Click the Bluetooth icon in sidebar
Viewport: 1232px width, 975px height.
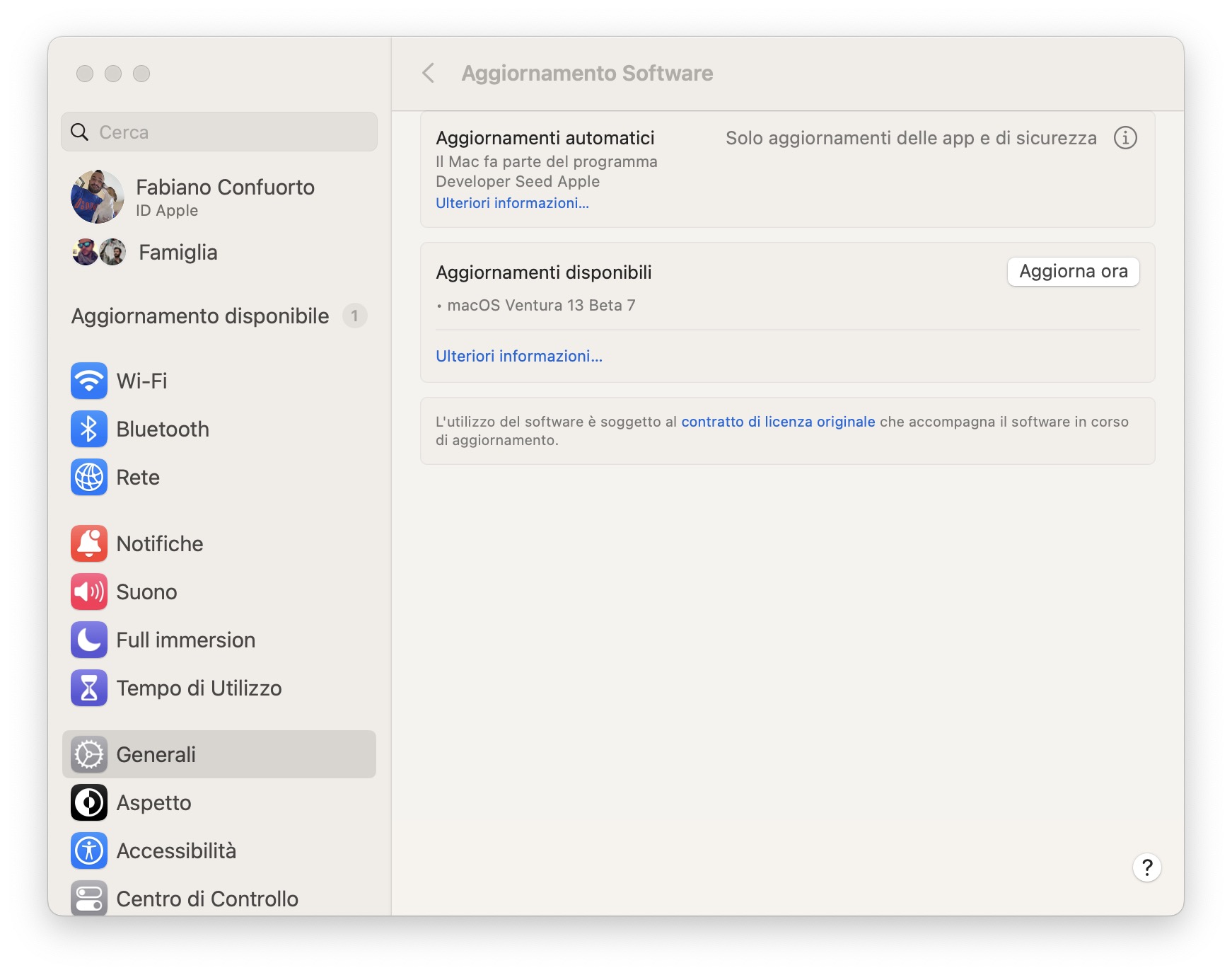coord(89,429)
